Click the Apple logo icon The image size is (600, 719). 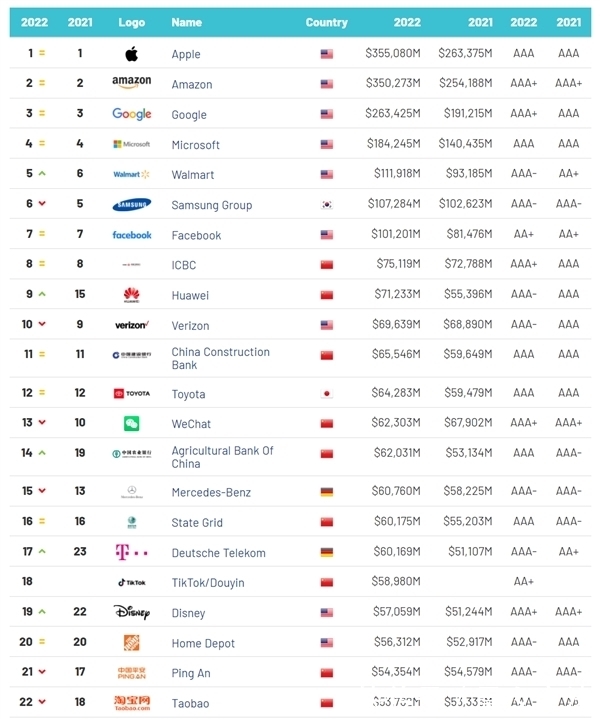pos(131,54)
